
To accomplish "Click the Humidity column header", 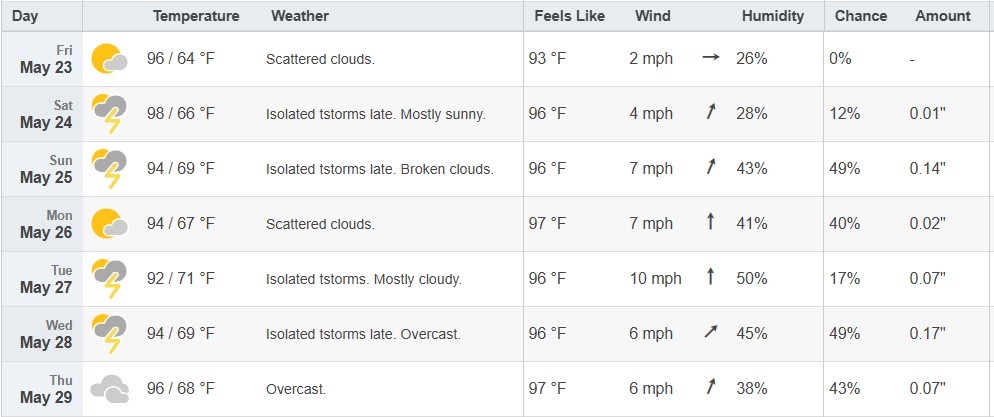I will tap(773, 16).
